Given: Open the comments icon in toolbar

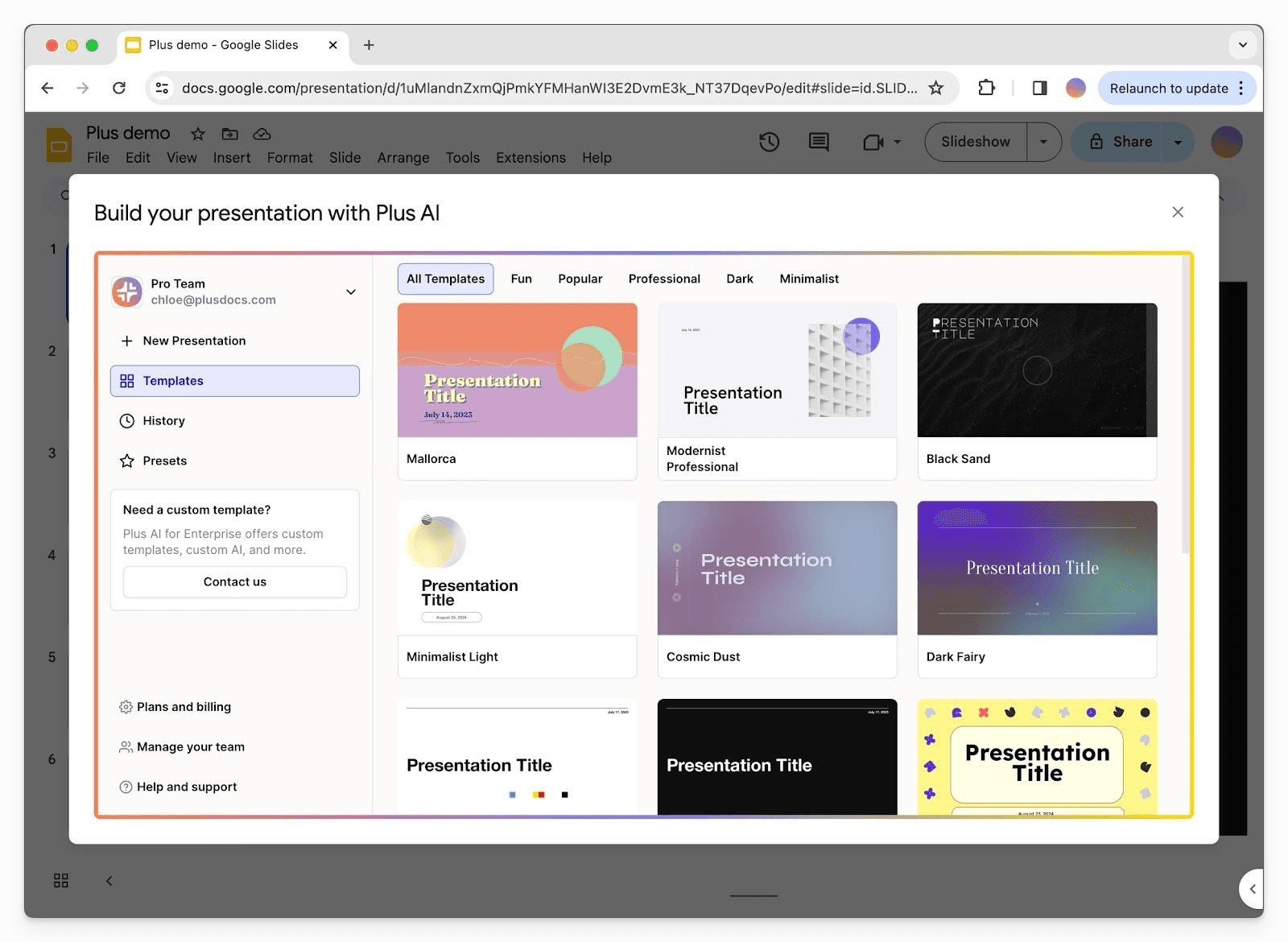Looking at the screenshot, I should pos(818,142).
